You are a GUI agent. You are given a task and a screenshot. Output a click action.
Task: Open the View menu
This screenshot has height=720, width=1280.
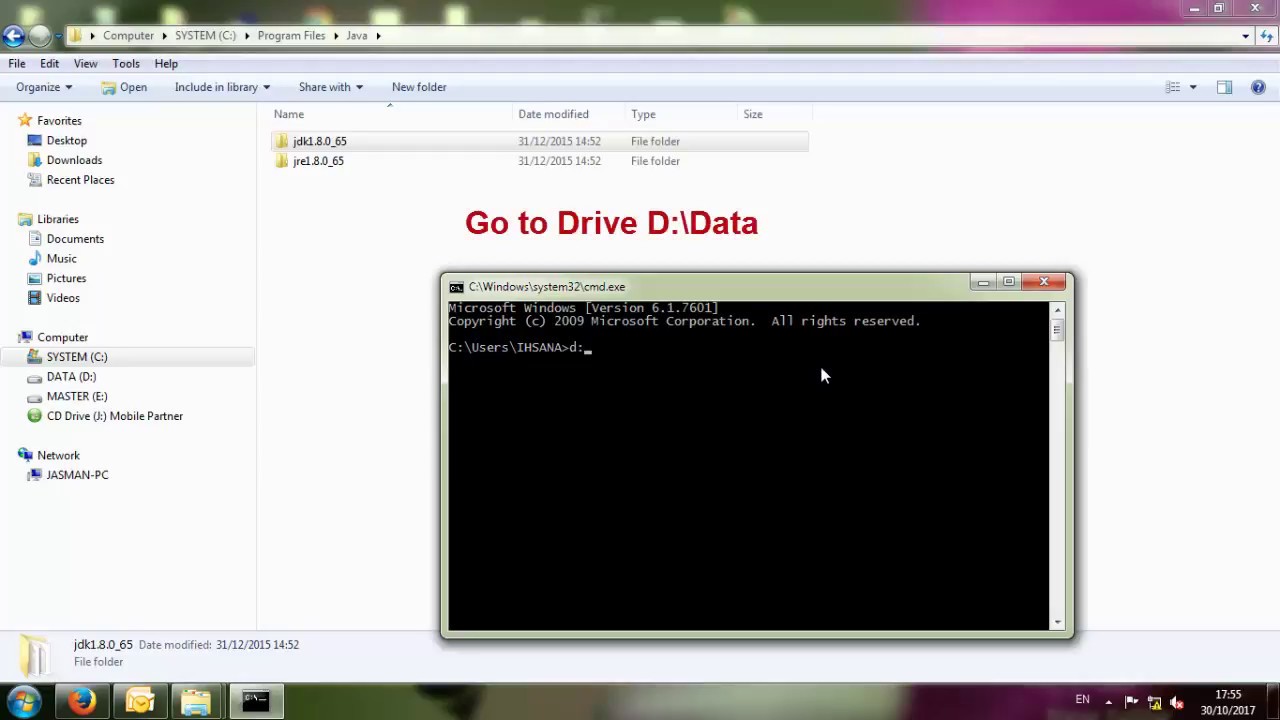tap(85, 64)
